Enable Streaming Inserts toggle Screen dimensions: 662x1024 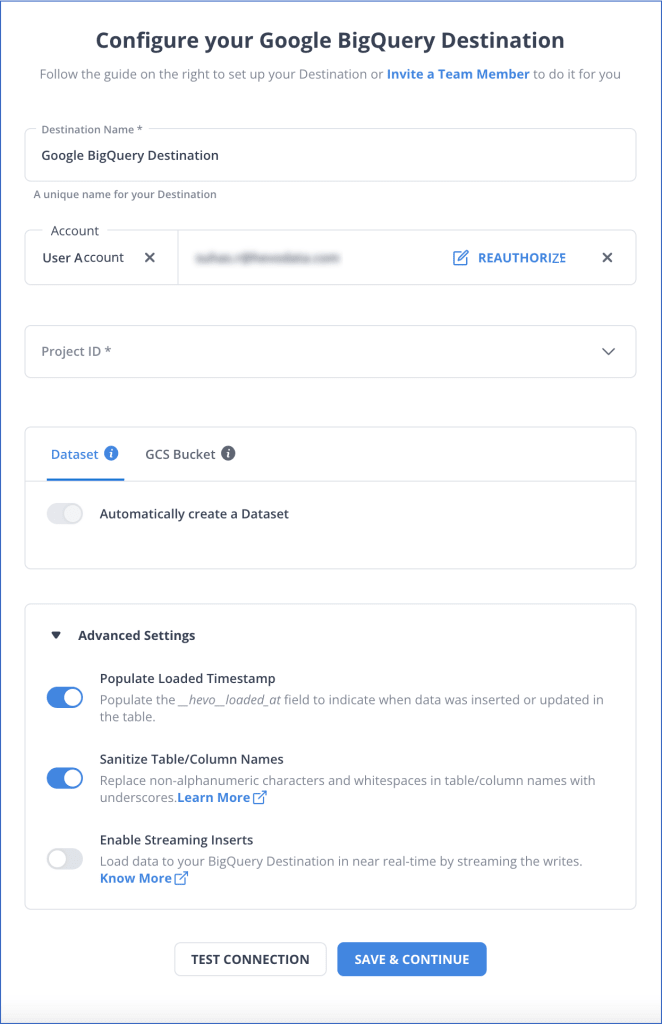(x=65, y=859)
